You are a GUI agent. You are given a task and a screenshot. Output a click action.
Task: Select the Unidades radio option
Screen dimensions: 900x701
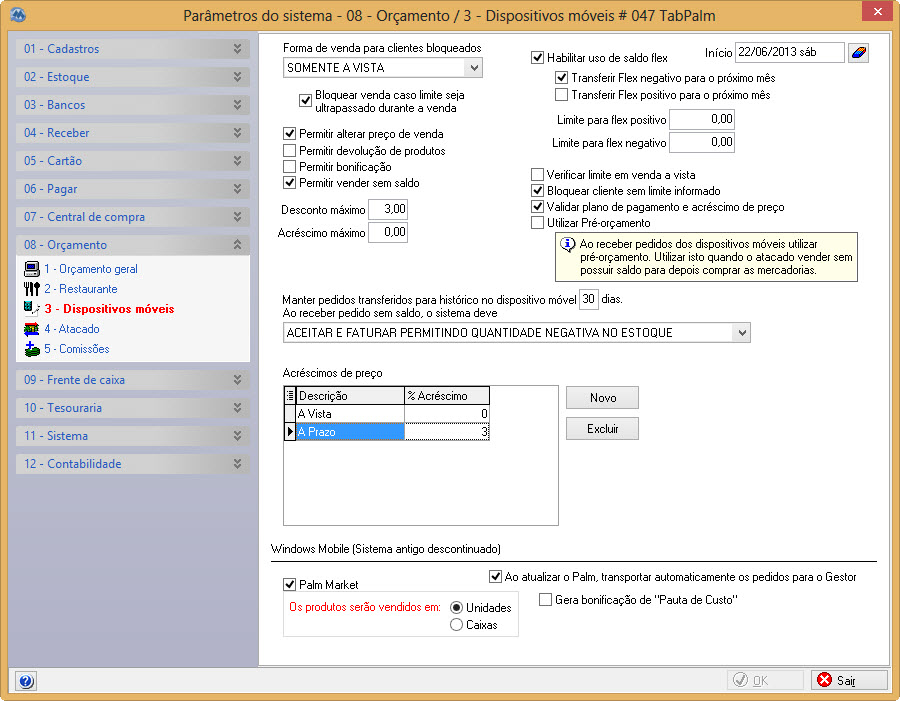[456, 607]
